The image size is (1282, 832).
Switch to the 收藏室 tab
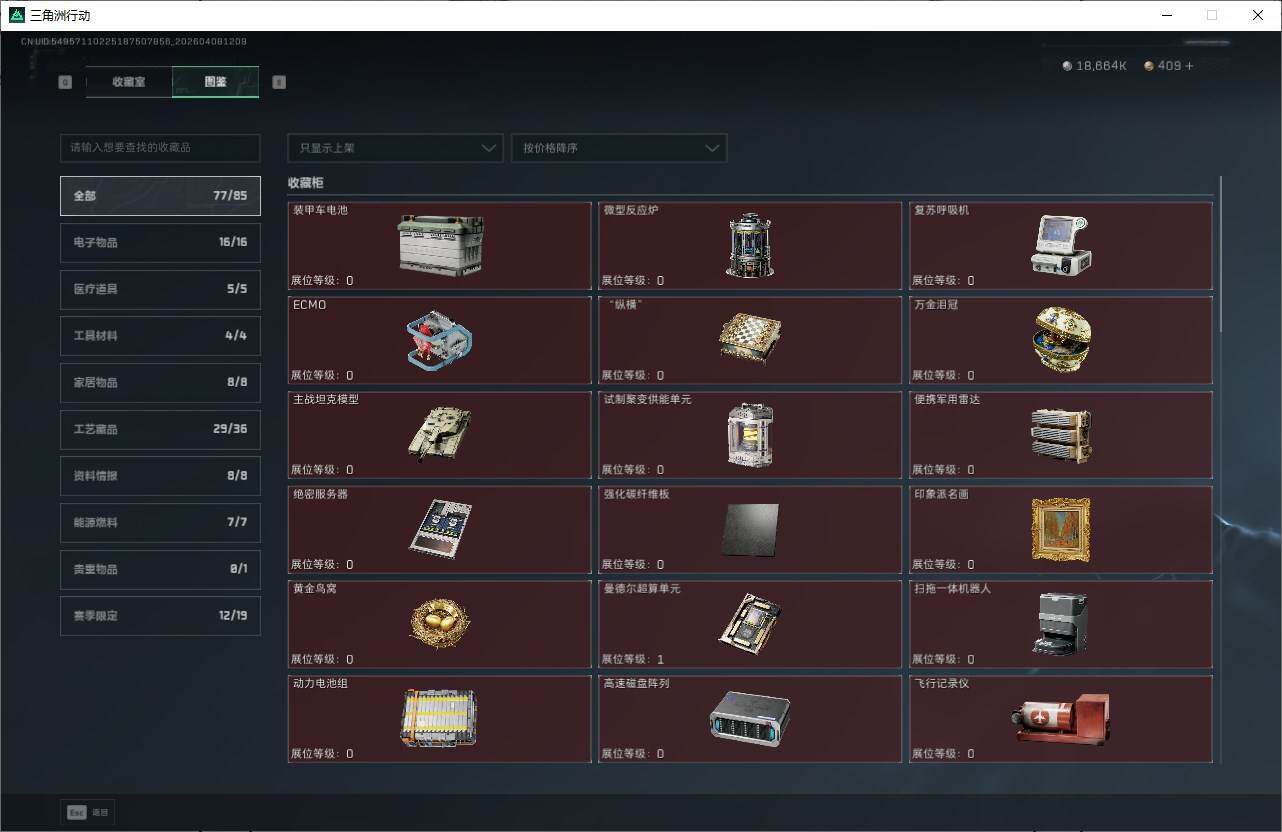tap(129, 82)
